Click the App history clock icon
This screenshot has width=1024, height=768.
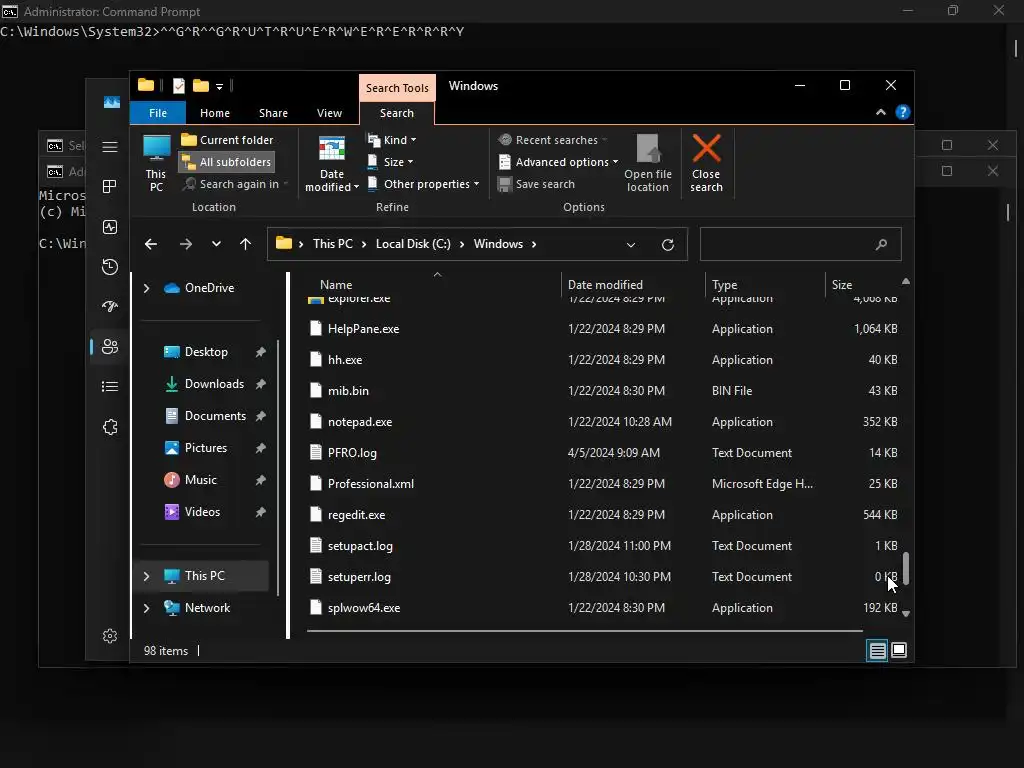110,266
